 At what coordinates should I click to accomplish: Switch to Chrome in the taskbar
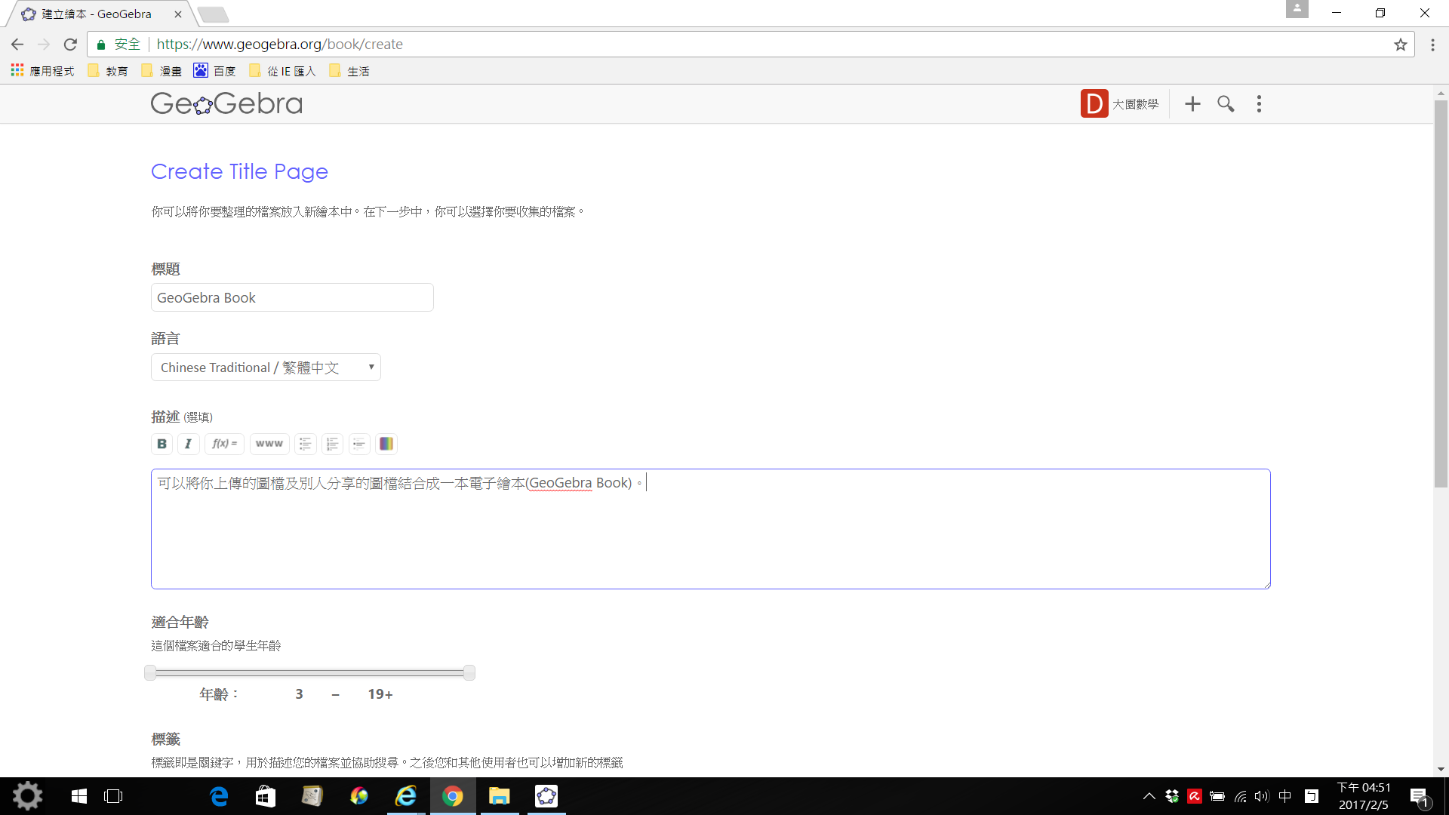point(452,796)
